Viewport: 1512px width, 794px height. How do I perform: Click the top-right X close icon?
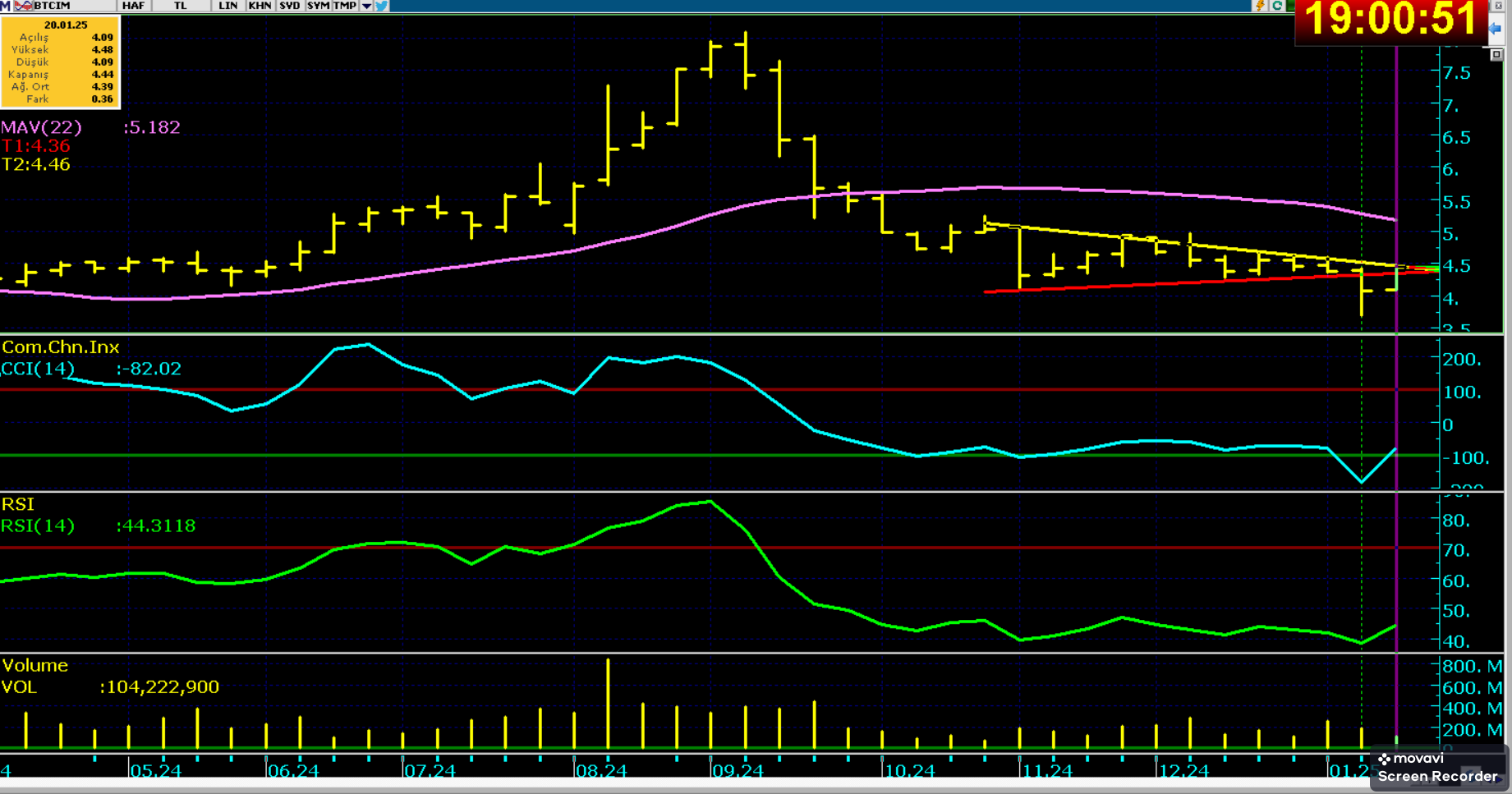point(1497,6)
